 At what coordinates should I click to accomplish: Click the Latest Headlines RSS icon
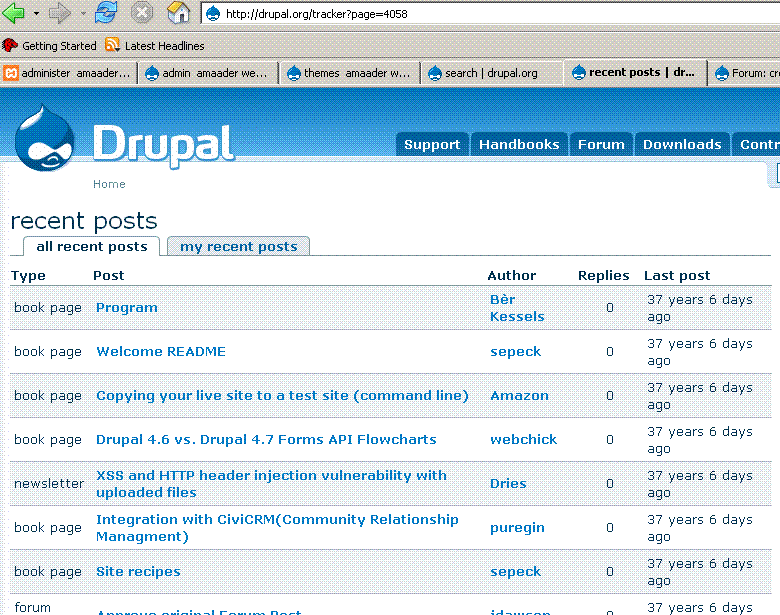(x=112, y=45)
